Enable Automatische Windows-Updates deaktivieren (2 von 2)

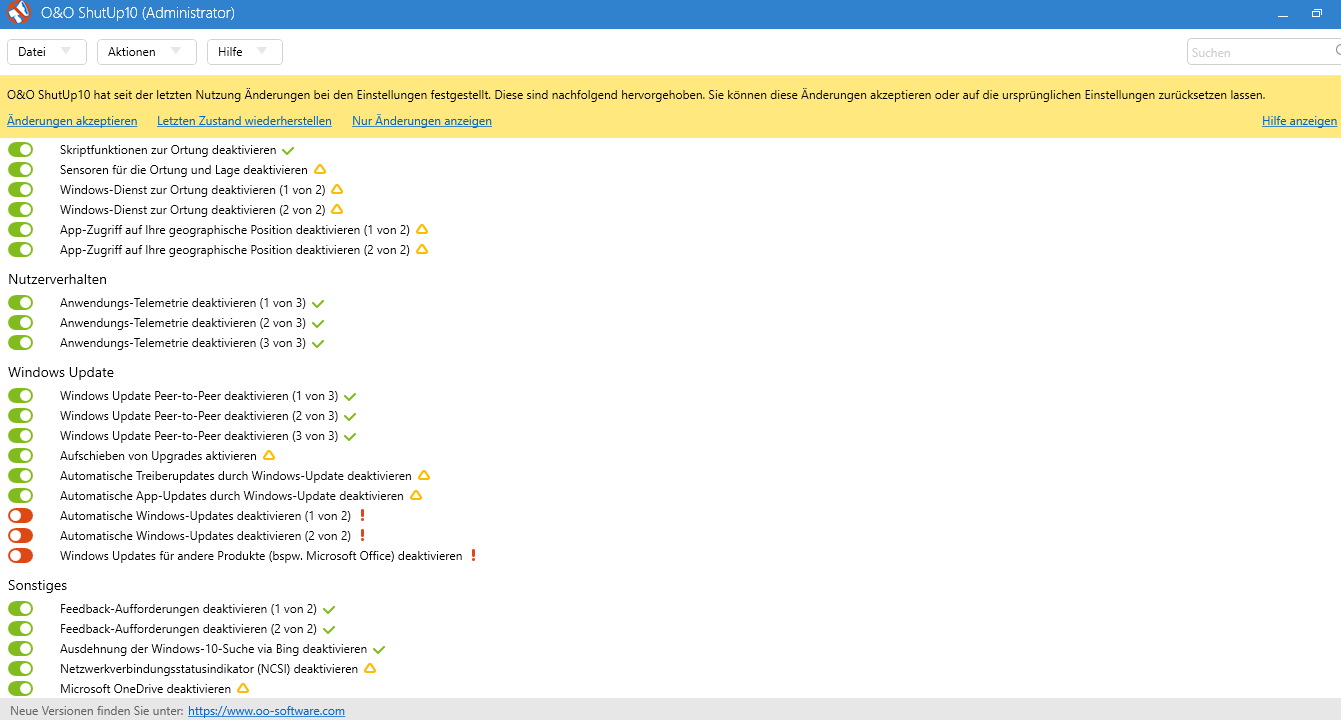click(21, 535)
